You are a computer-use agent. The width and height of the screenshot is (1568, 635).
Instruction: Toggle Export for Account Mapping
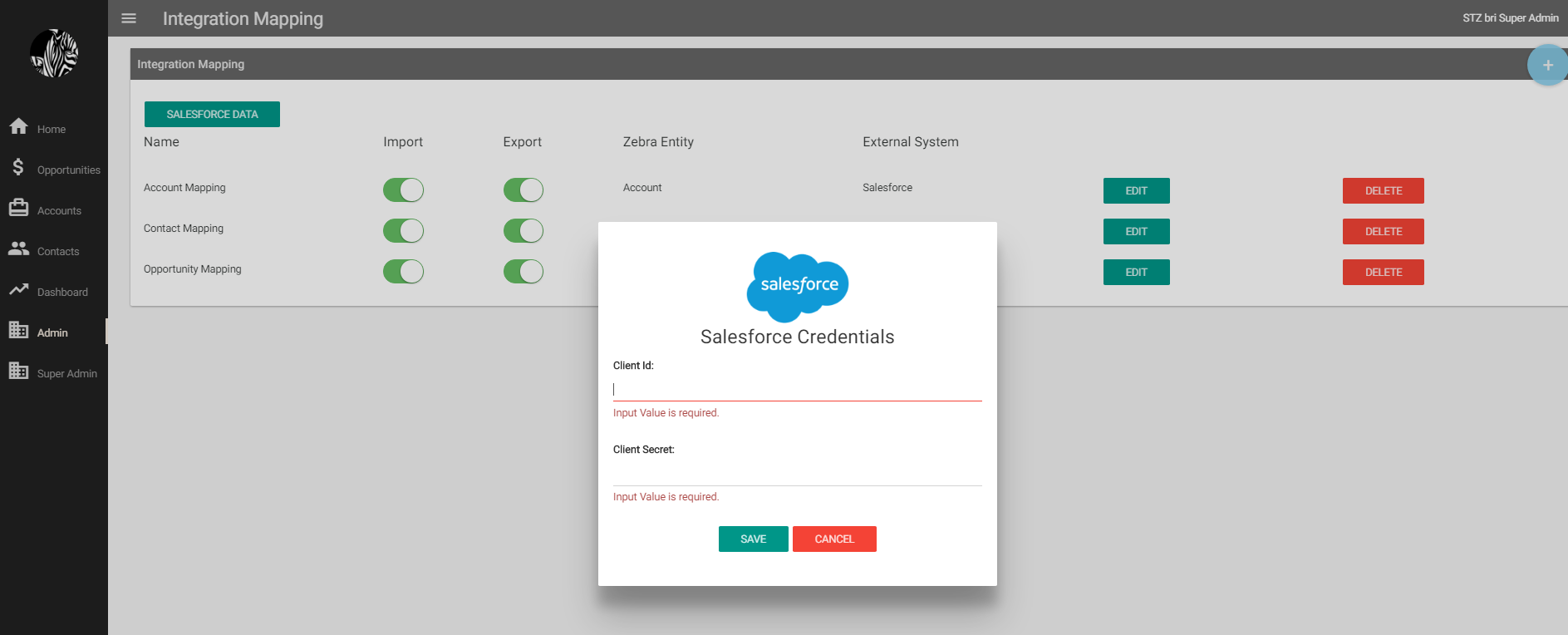coord(523,190)
